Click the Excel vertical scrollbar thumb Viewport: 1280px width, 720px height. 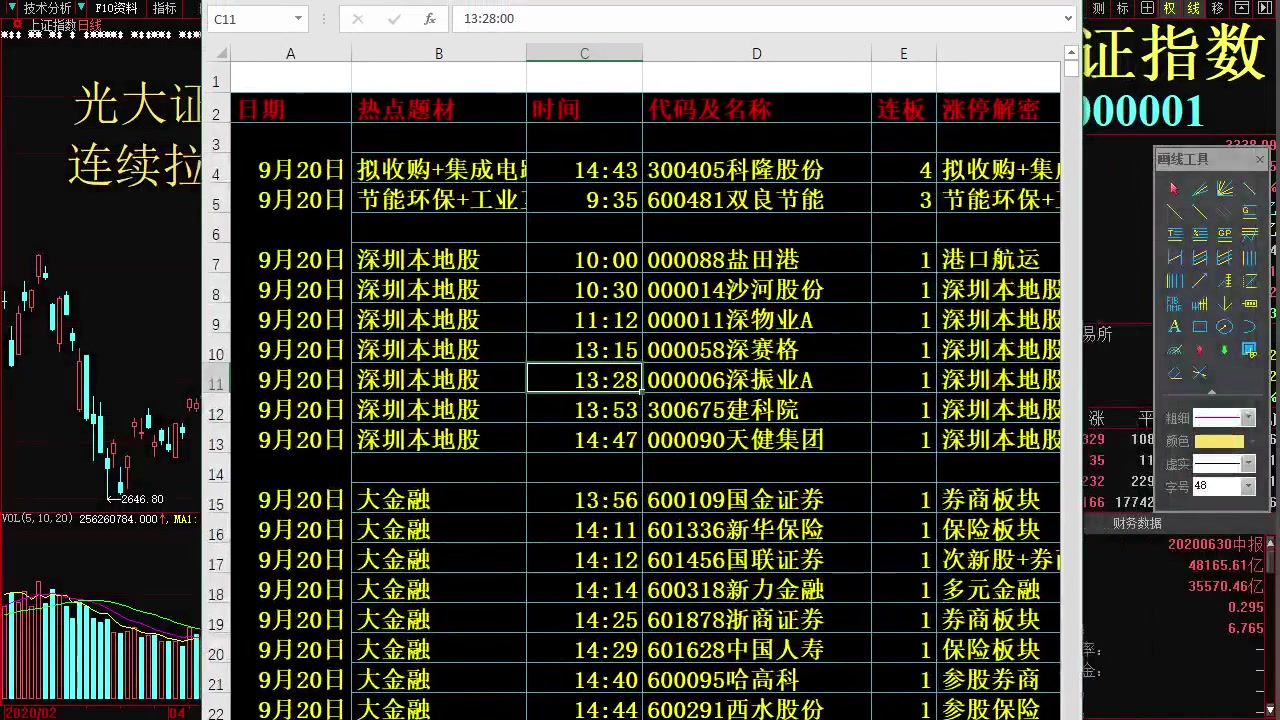[x=1071, y=68]
